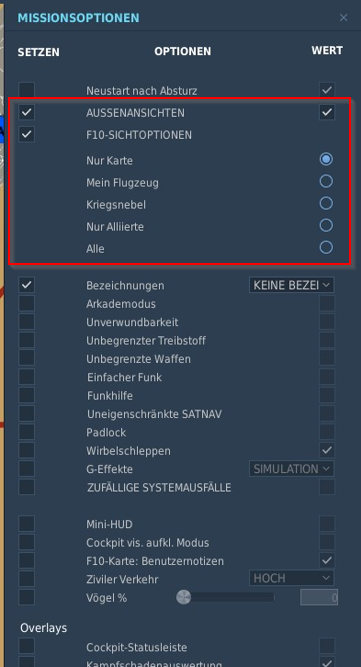Adjust the Vögel % slider handle
Viewport: 361px width, 667px height.
[x=183, y=597]
